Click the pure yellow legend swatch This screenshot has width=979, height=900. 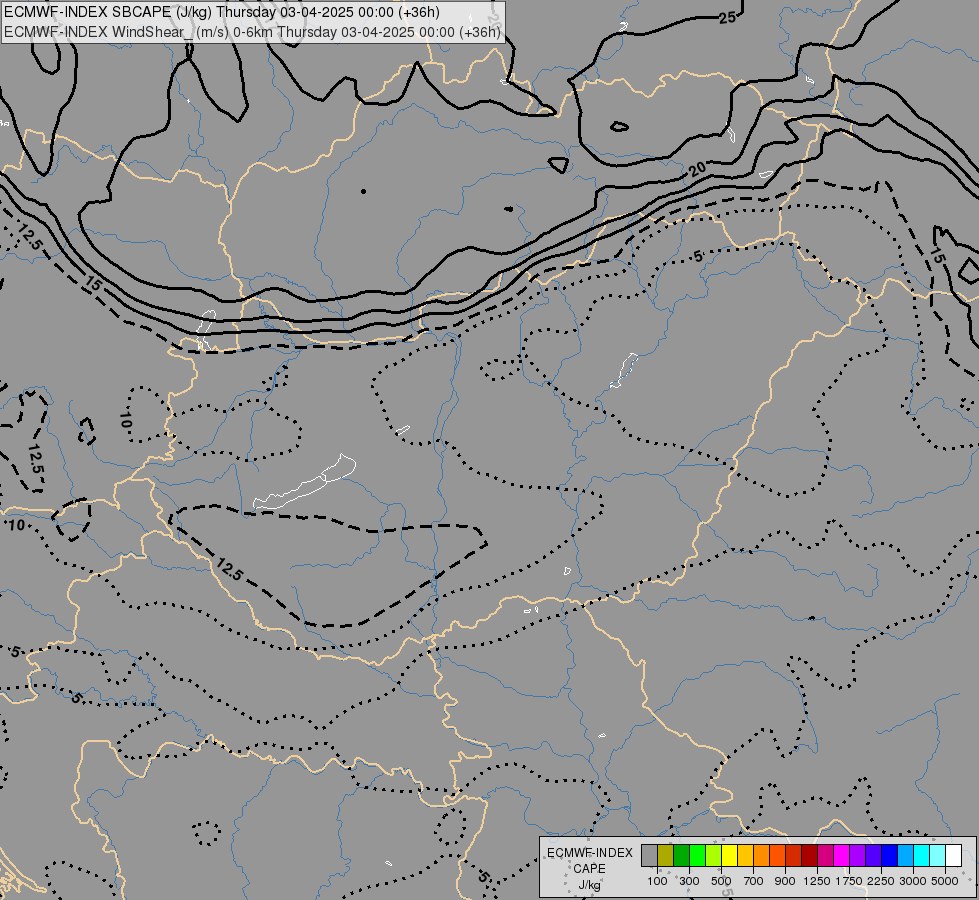[x=729, y=855]
